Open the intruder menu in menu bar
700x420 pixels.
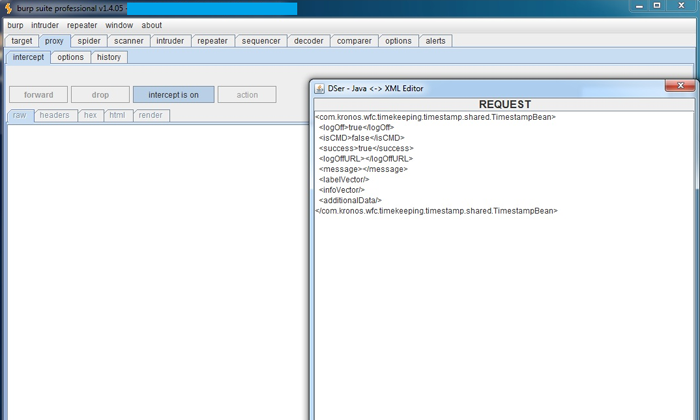pyautogui.click(x=45, y=25)
